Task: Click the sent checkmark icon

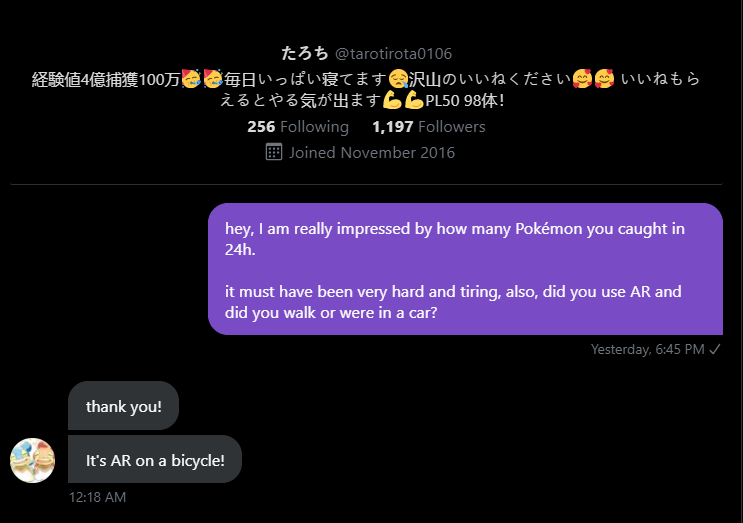Action: (715, 349)
